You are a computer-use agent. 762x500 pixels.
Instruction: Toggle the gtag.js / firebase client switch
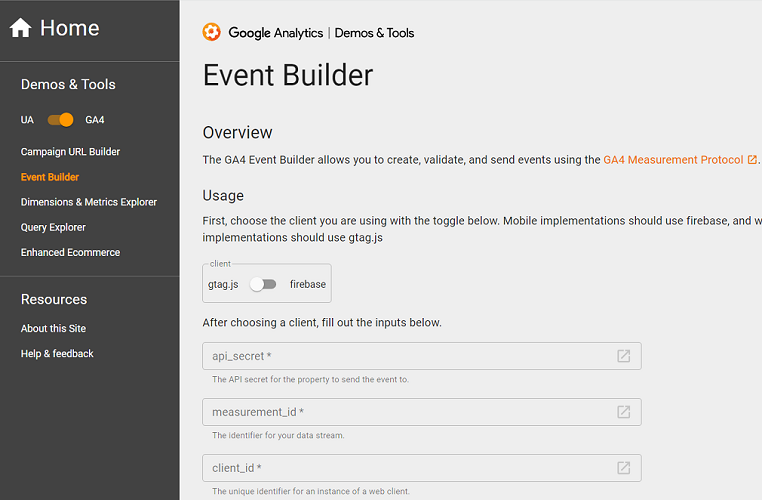click(x=263, y=284)
